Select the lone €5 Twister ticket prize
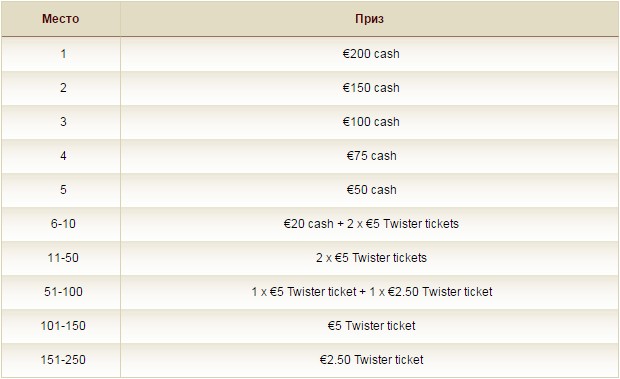Image resolution: width=620 pixels, height=379 pixels. (371, 326)
